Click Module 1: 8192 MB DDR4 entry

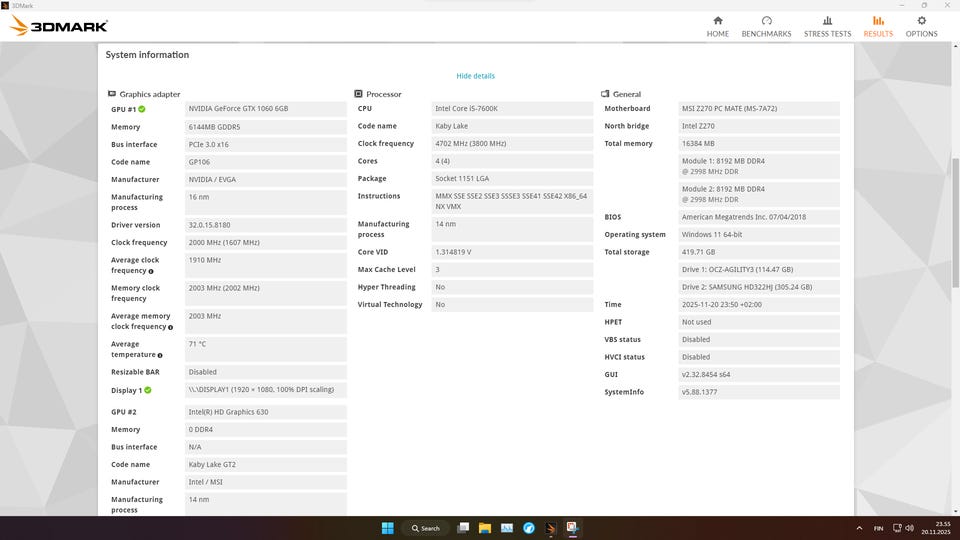[759, 167]
